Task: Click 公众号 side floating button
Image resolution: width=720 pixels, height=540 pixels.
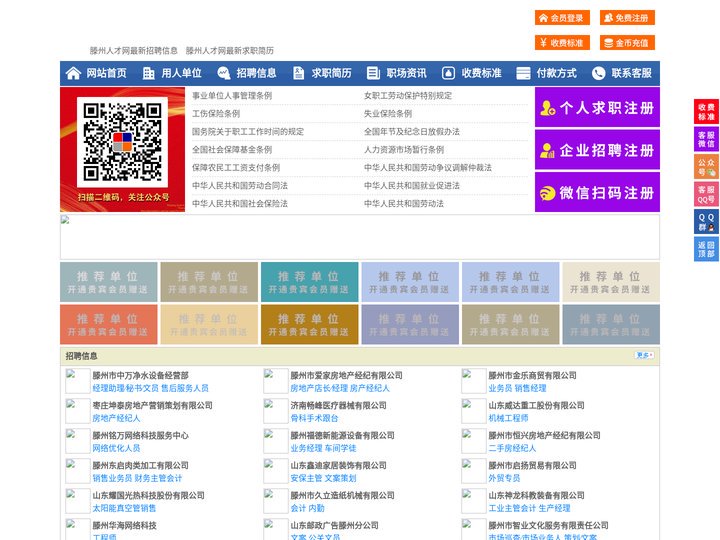Action: click(x=706, y=167)
